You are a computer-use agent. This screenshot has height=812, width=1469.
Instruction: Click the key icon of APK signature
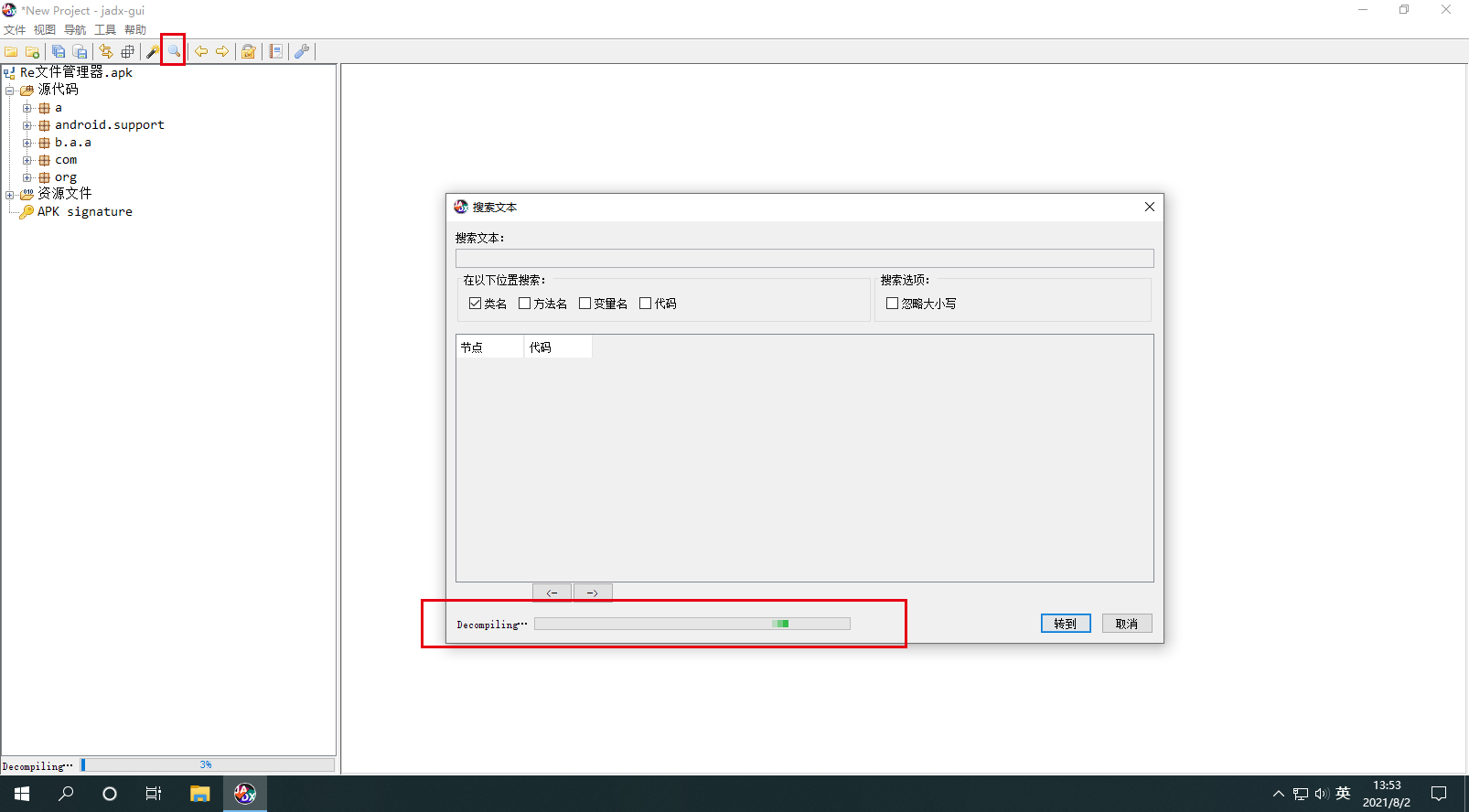27,211
